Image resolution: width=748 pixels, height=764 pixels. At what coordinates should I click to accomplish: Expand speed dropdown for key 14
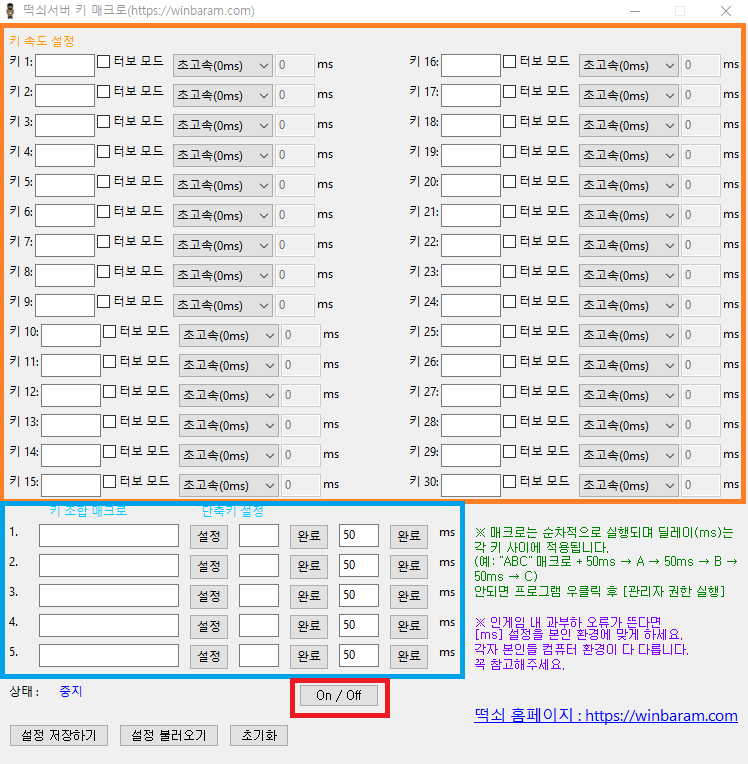point(229,455)
